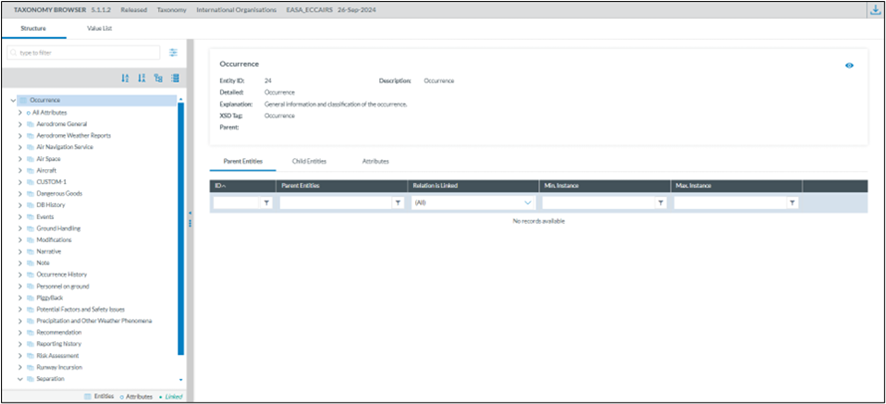Switch to the Value List tab

99,29
